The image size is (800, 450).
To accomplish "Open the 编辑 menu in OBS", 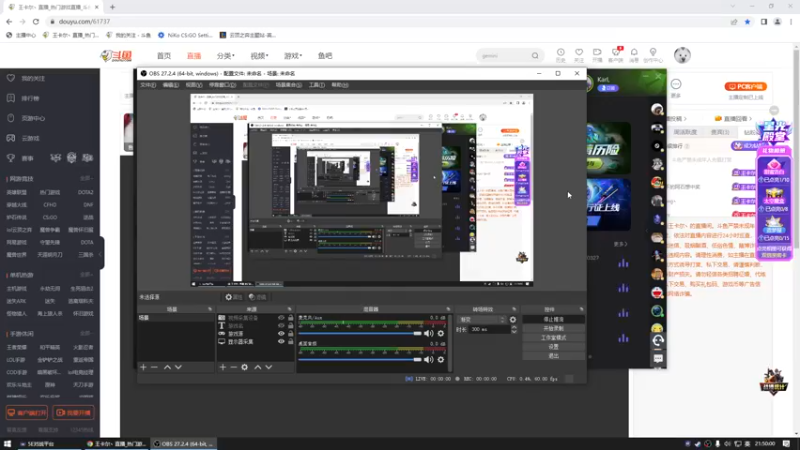I will 170,85.
